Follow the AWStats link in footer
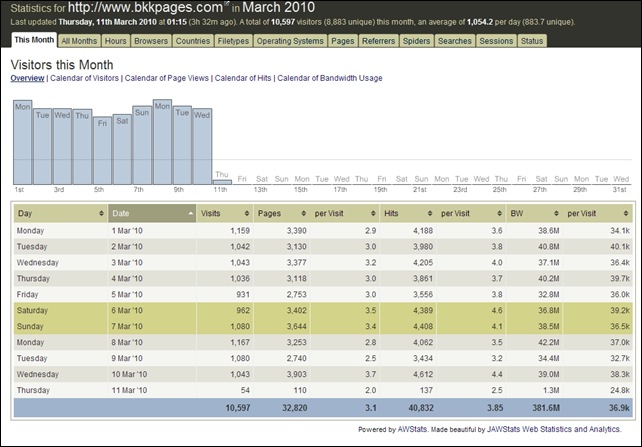The width and height of the screenshot is (642, 447). point(412,429)
